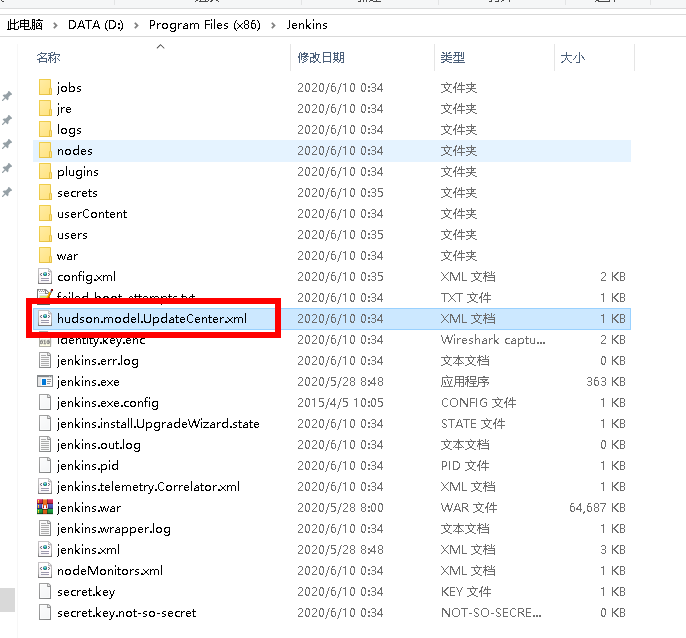This screenshot has width=686, height=638.
Task: Sort by the 类型 column header
Action: coord(453,57)
